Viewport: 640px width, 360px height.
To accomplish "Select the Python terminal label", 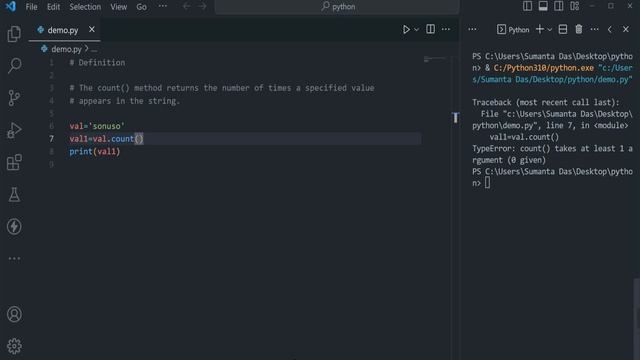I will tap(513, 29).
